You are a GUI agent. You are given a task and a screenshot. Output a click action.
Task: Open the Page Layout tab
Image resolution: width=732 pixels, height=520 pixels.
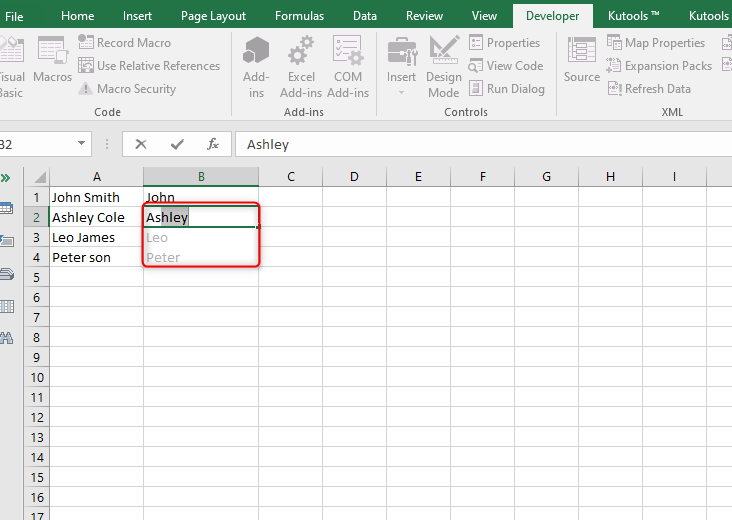pos(214,16)
